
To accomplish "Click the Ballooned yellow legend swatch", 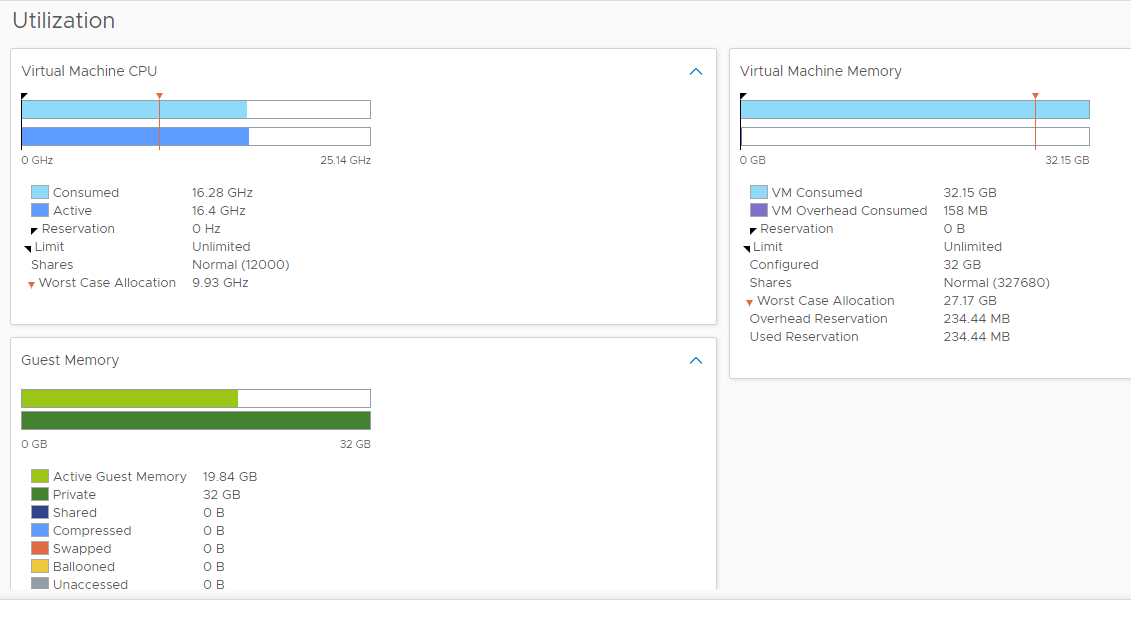I will coord(40,567).
